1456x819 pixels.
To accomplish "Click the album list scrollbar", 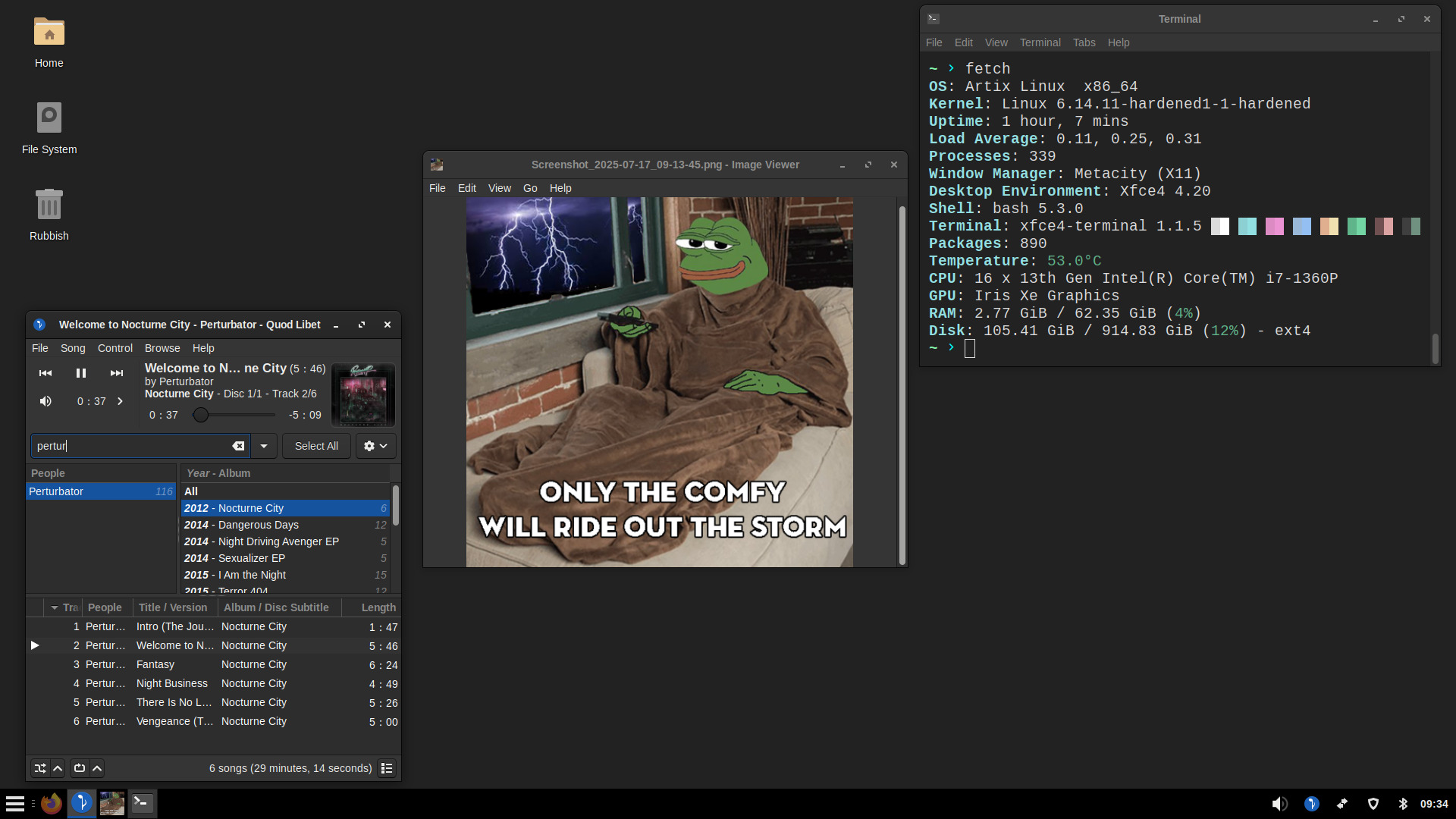I will coord(396,506).
